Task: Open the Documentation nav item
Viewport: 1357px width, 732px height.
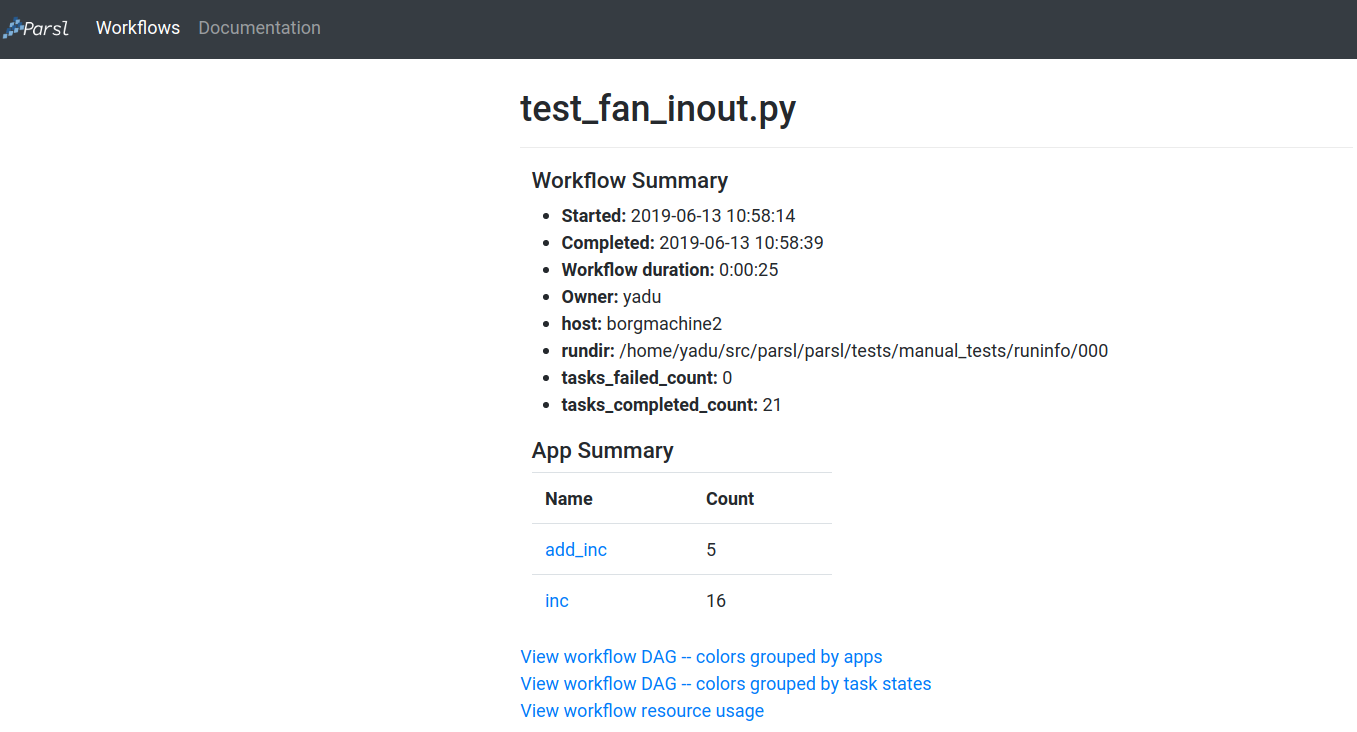Action: click(x=259, y=28)
